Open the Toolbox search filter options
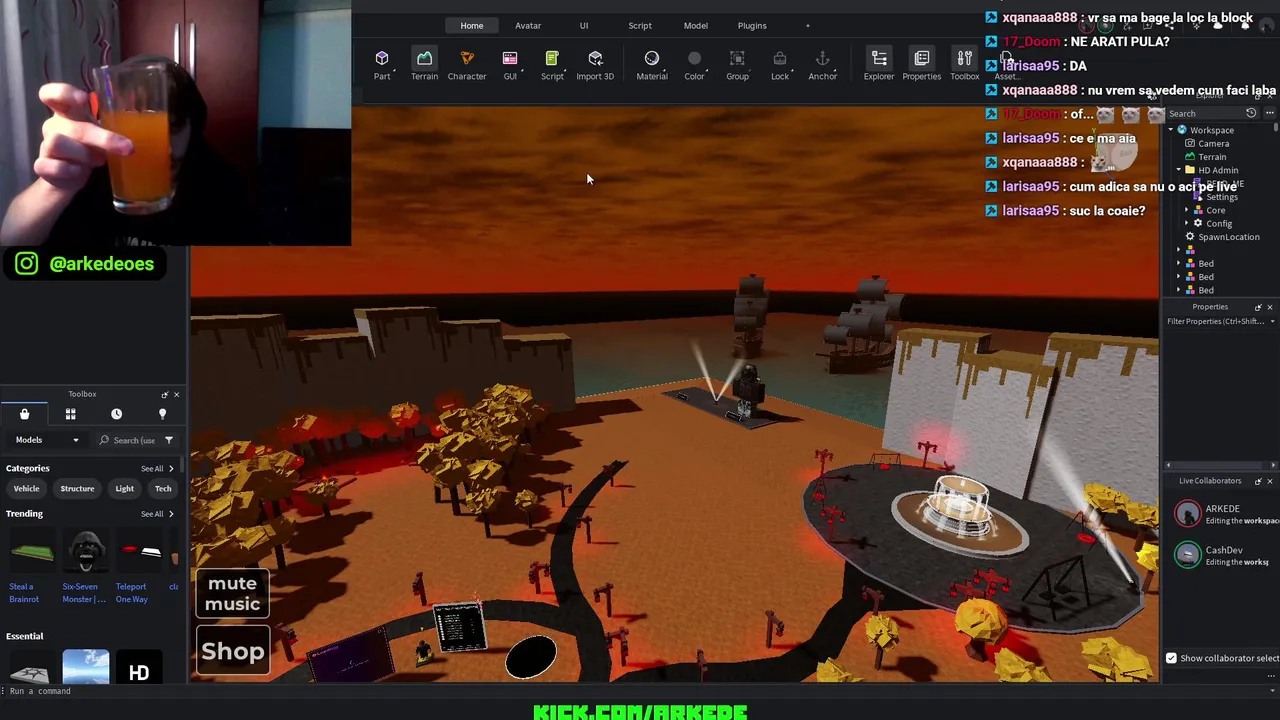 (169, 440)
